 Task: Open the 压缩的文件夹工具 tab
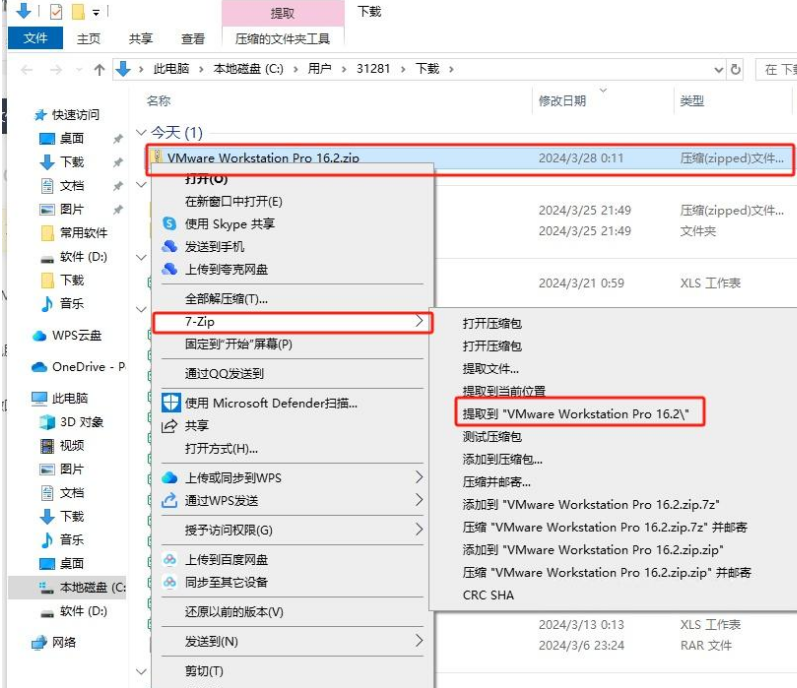pyautogui.click(x=283, y=39)
